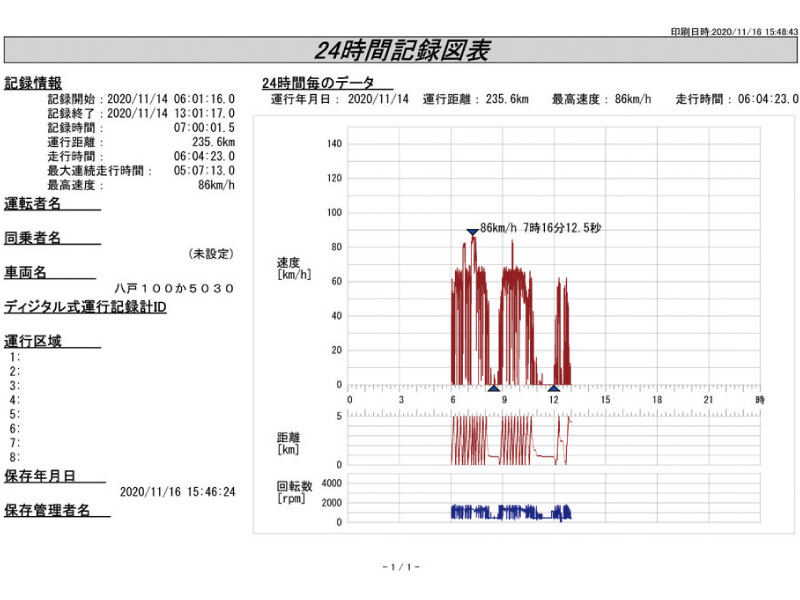Select the 保存年月日 heading
Viewport: 800px width, 600px height.
pyautogui.click(x=40, y=476)
